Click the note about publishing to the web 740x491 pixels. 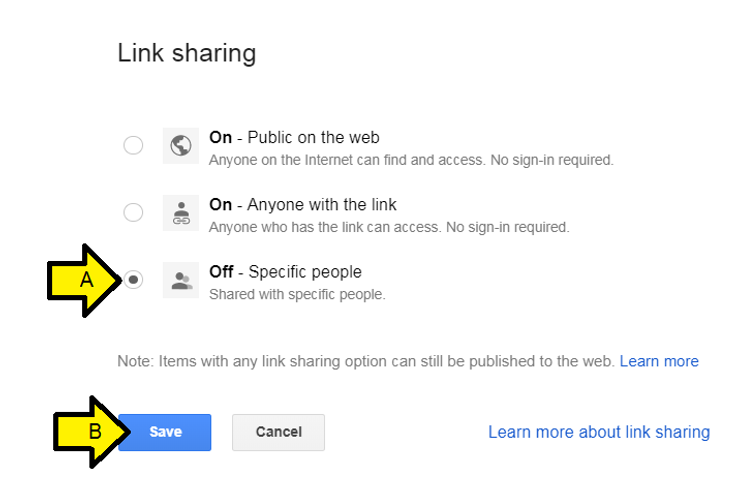point(366,361)
